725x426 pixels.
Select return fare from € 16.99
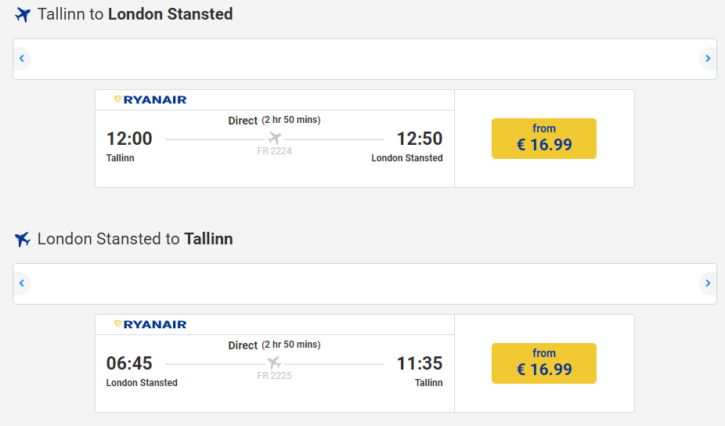tap(544, 363)
